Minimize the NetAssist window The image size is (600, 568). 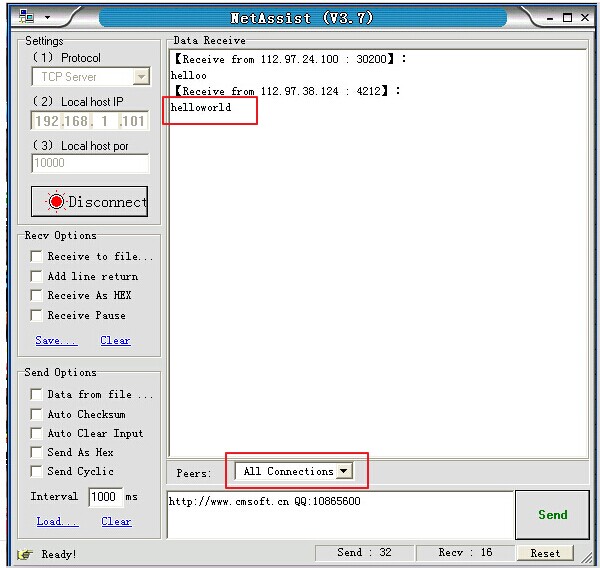pos(550,18)
